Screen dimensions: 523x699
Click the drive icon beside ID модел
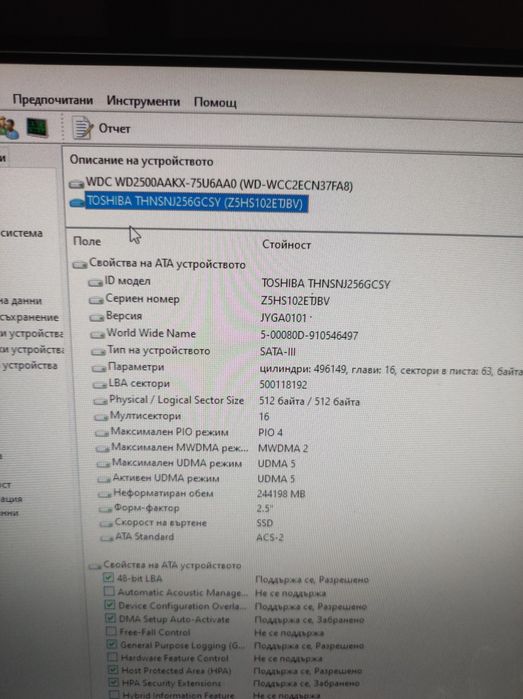(x=95, y=283)
